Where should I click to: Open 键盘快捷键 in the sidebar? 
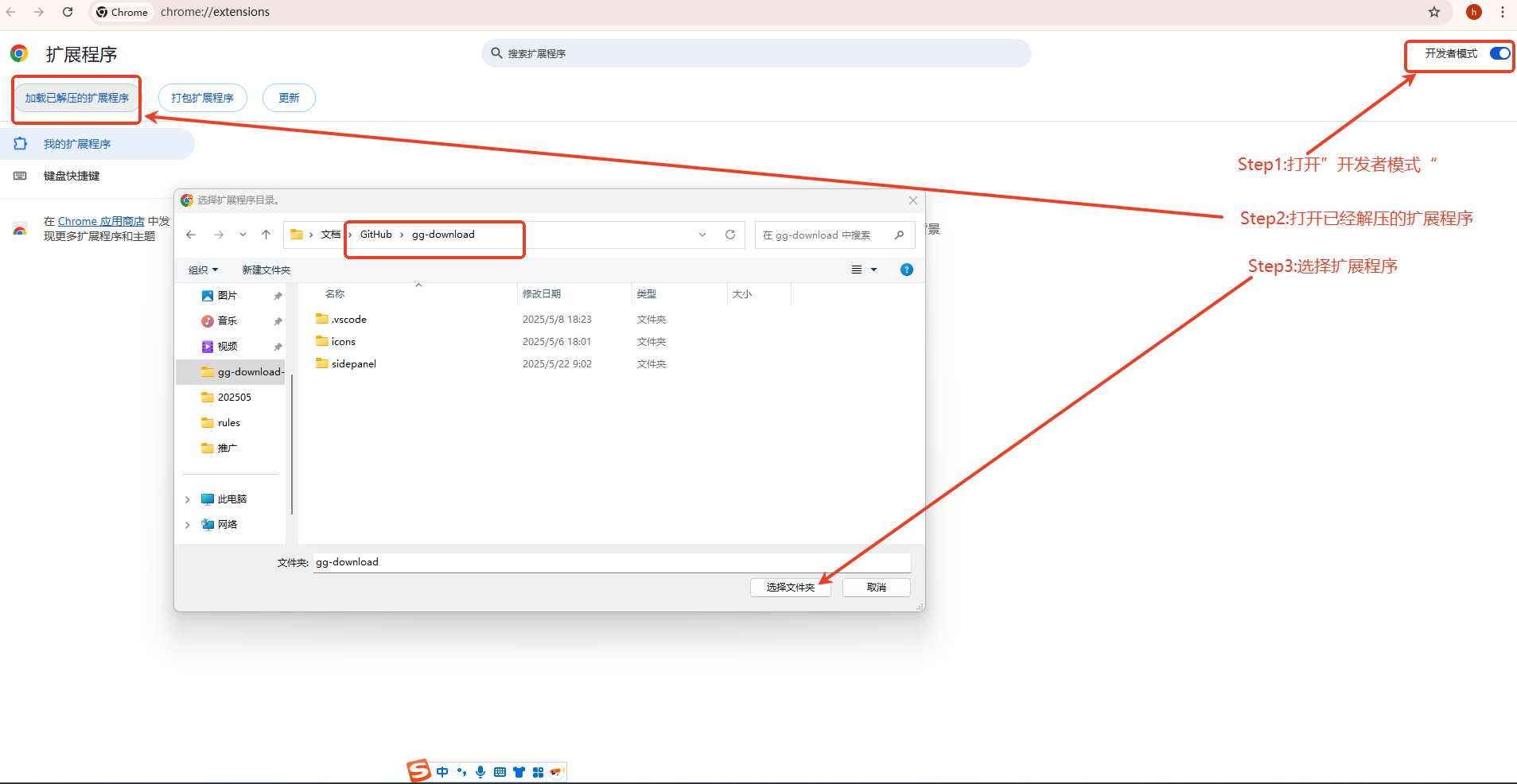click(72, 176)
